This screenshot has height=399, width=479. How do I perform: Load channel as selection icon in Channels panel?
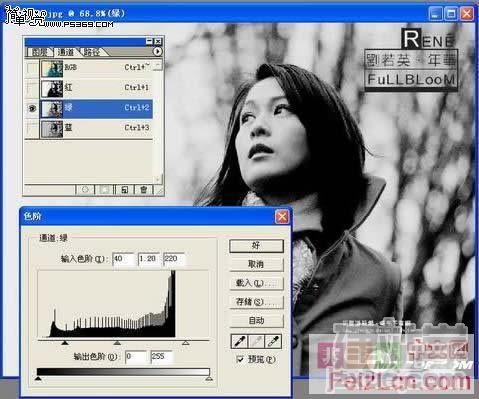point(85,190)
